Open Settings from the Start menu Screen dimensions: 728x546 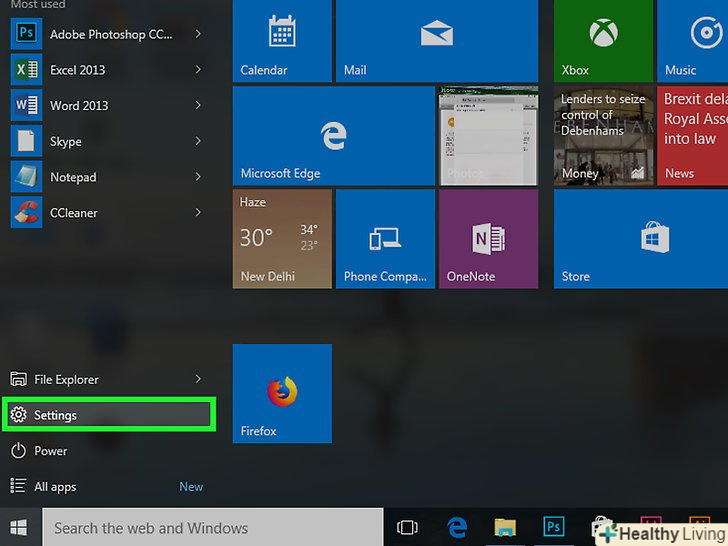(x=110, y=415)
